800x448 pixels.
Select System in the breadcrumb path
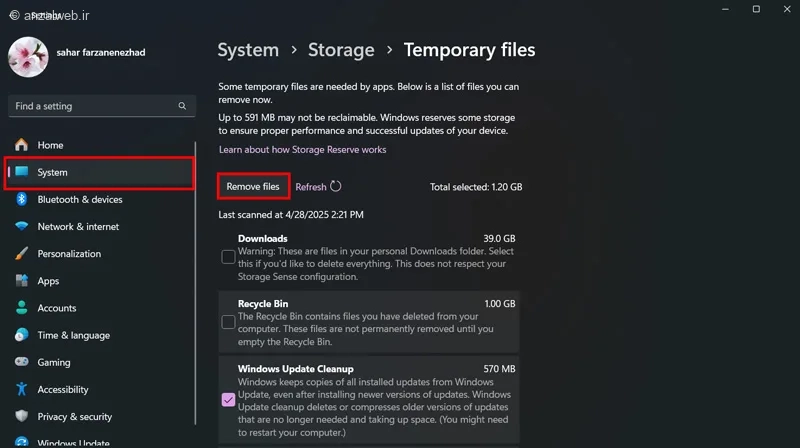click(248, 49)
